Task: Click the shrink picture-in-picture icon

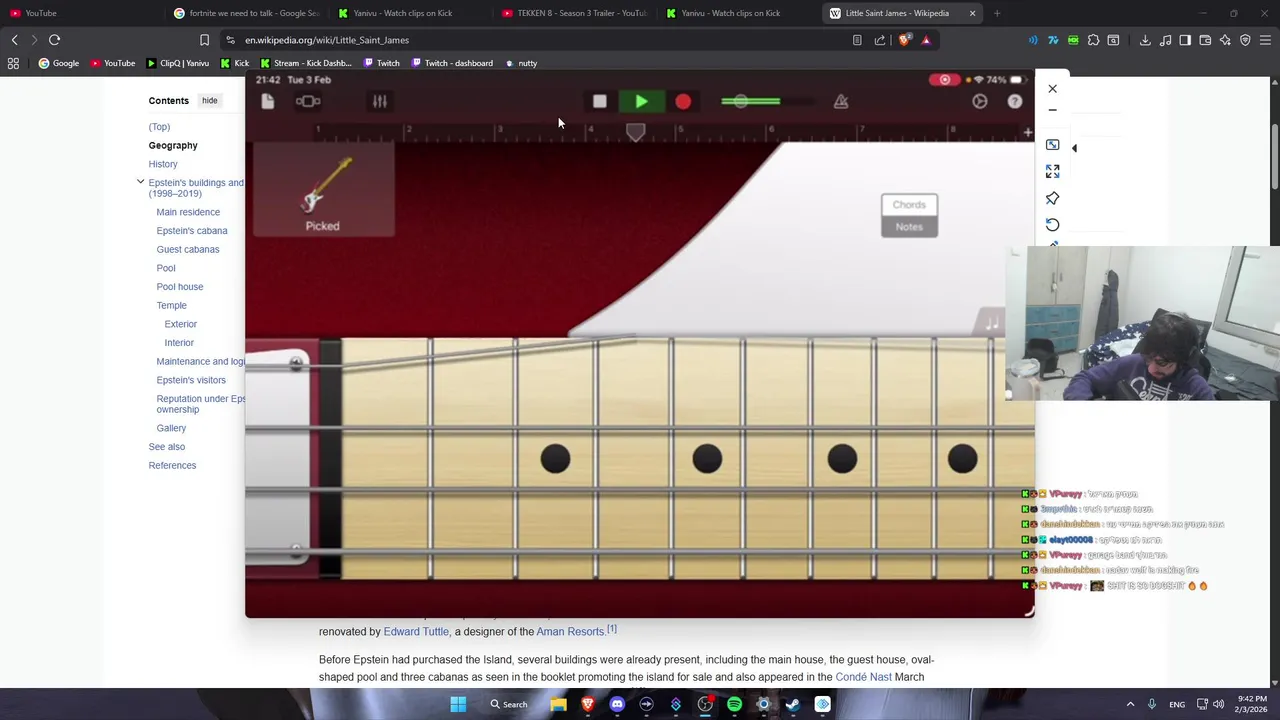Action: click(x=1052, y=145)
